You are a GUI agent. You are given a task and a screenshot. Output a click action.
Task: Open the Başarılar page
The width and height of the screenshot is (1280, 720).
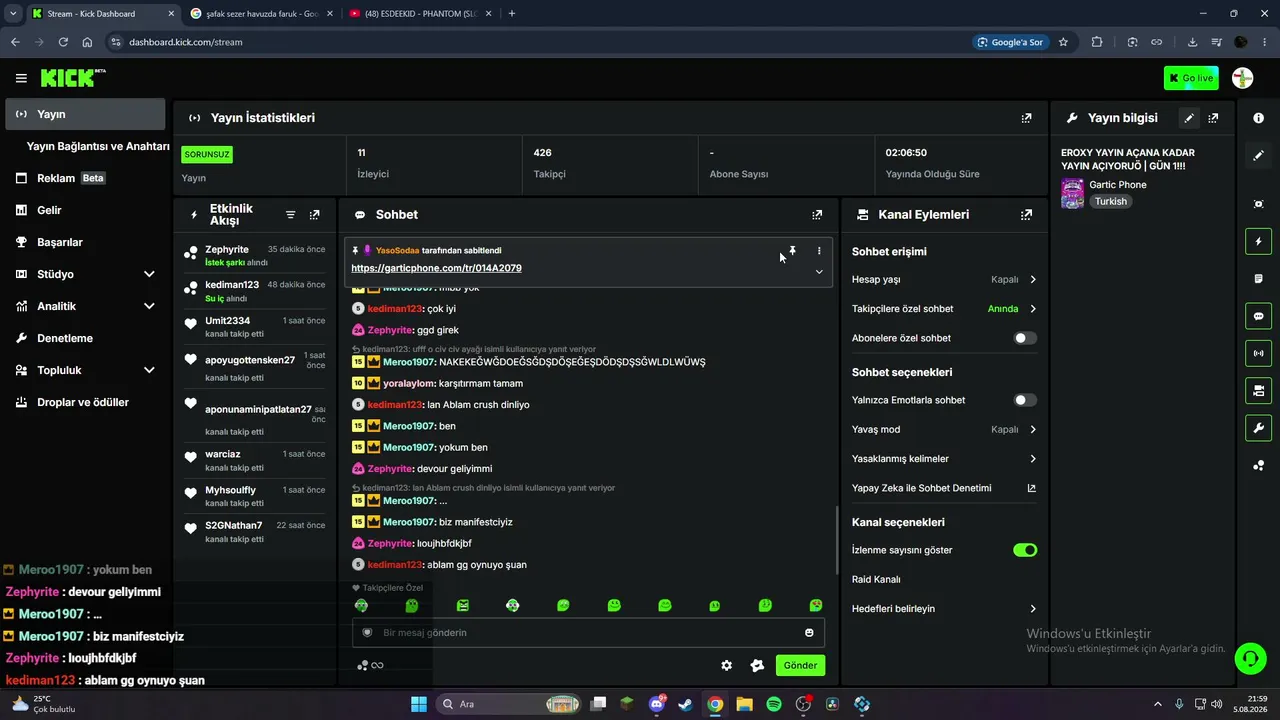pos(85,242)
